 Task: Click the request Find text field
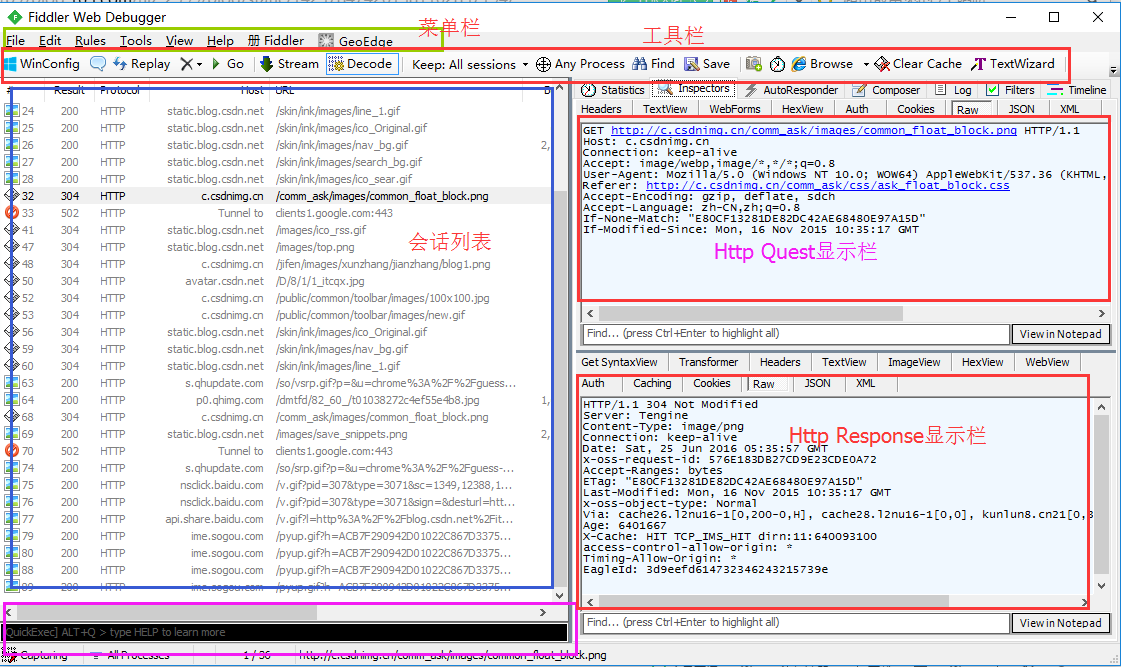click(x=796, y=333)
